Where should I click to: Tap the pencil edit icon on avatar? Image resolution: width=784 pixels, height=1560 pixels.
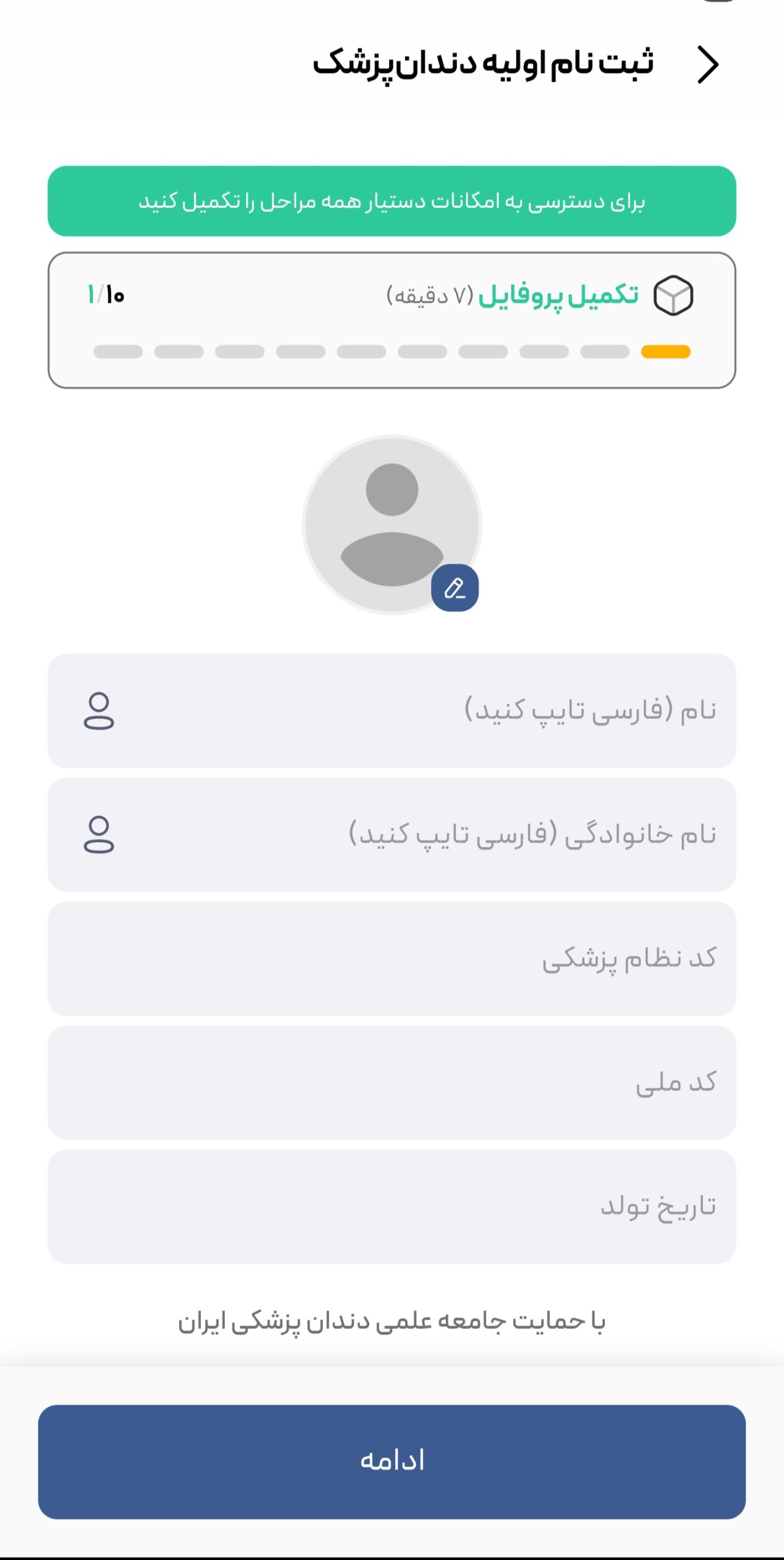[454, 588]
